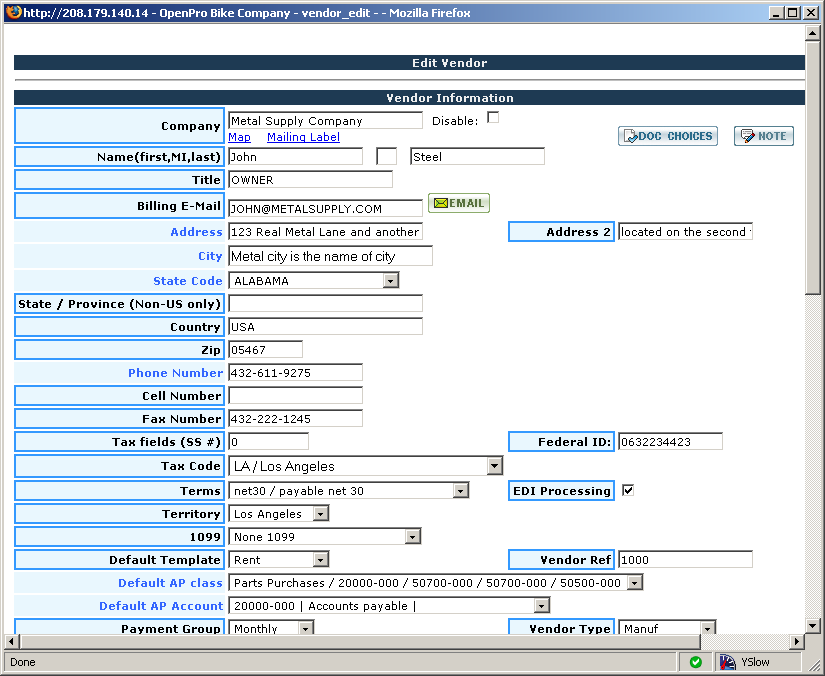Click the Phone Number text field
This screenshot has height=676, width=825.
pyautogui.click(x=295, y=373)
